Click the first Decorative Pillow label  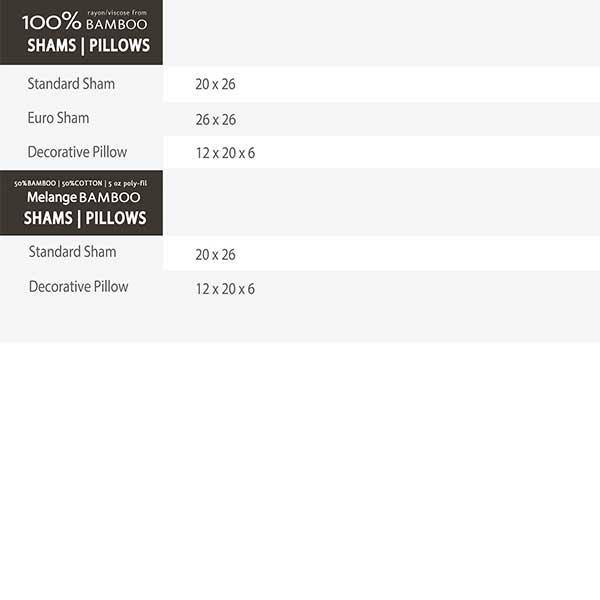(77, 152)
